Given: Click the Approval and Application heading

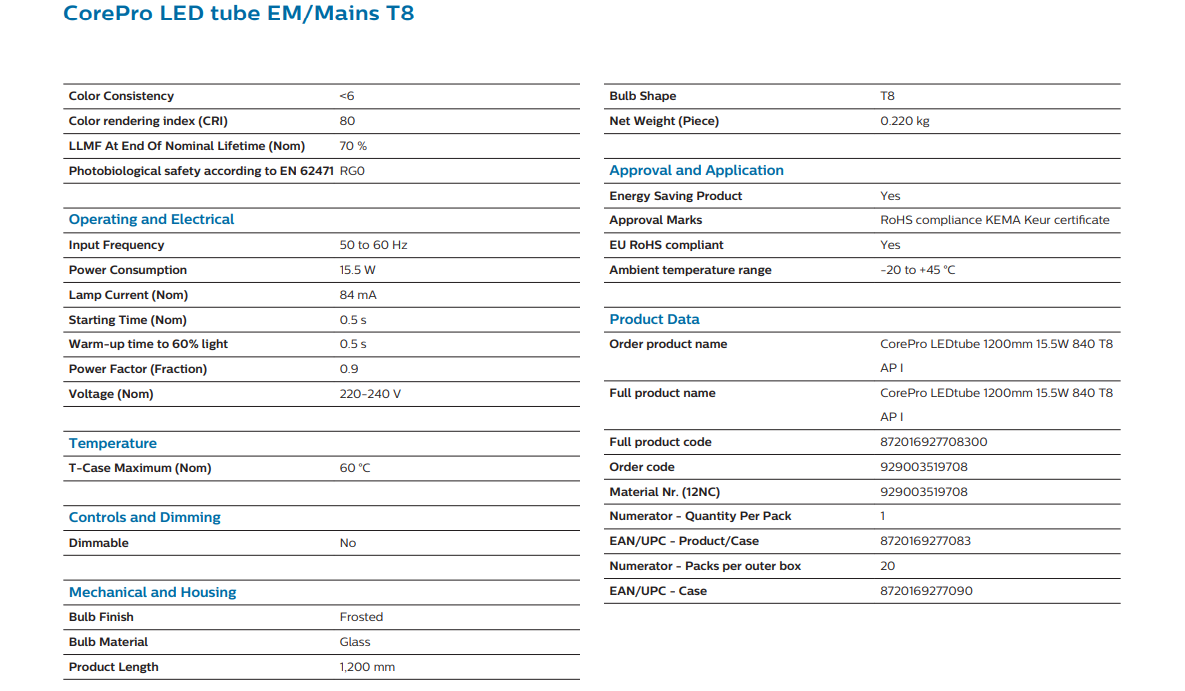Looking at the screenshot, I should 696,171.
